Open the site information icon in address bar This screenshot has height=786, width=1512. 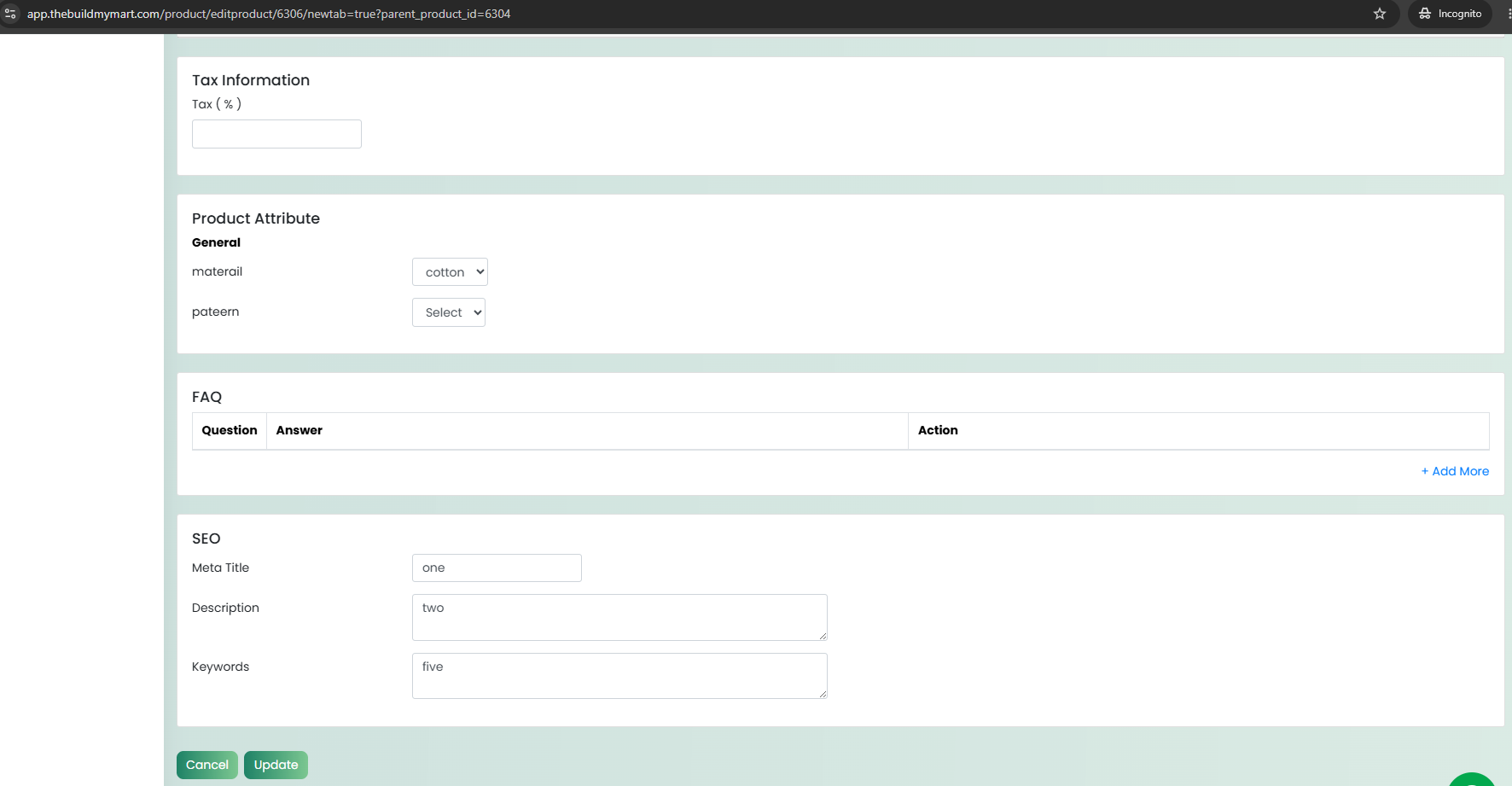[x=10, y=14]
